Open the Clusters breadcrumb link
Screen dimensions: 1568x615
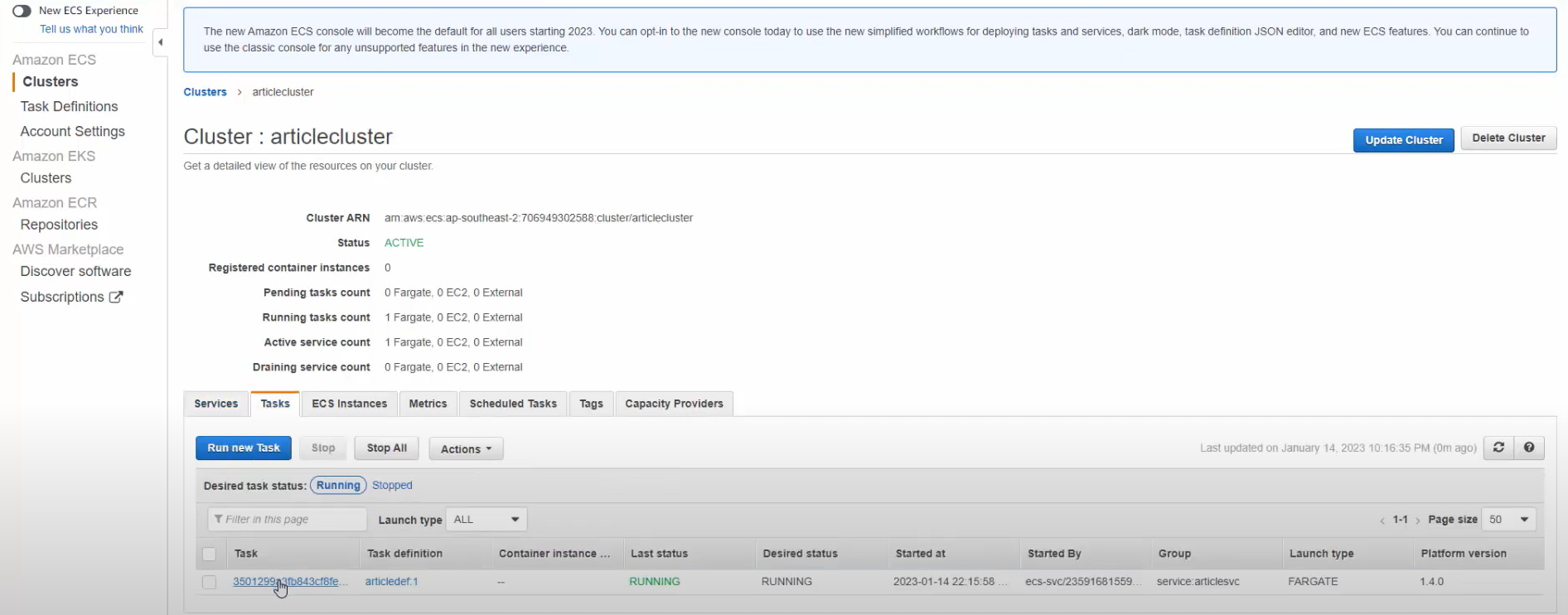click(x=205, y=92)
